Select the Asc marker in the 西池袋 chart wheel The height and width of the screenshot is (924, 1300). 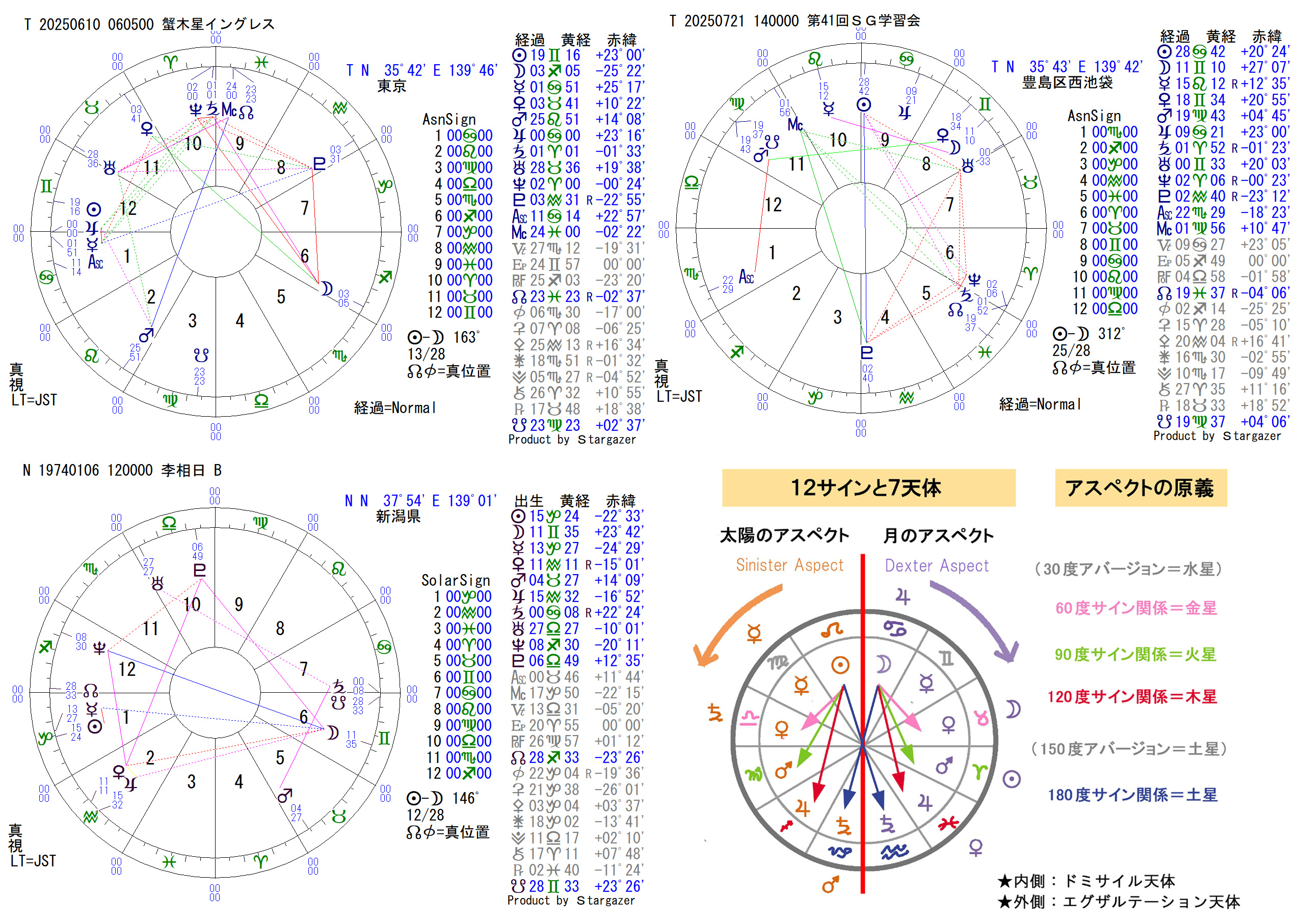(x=746, y=277)
